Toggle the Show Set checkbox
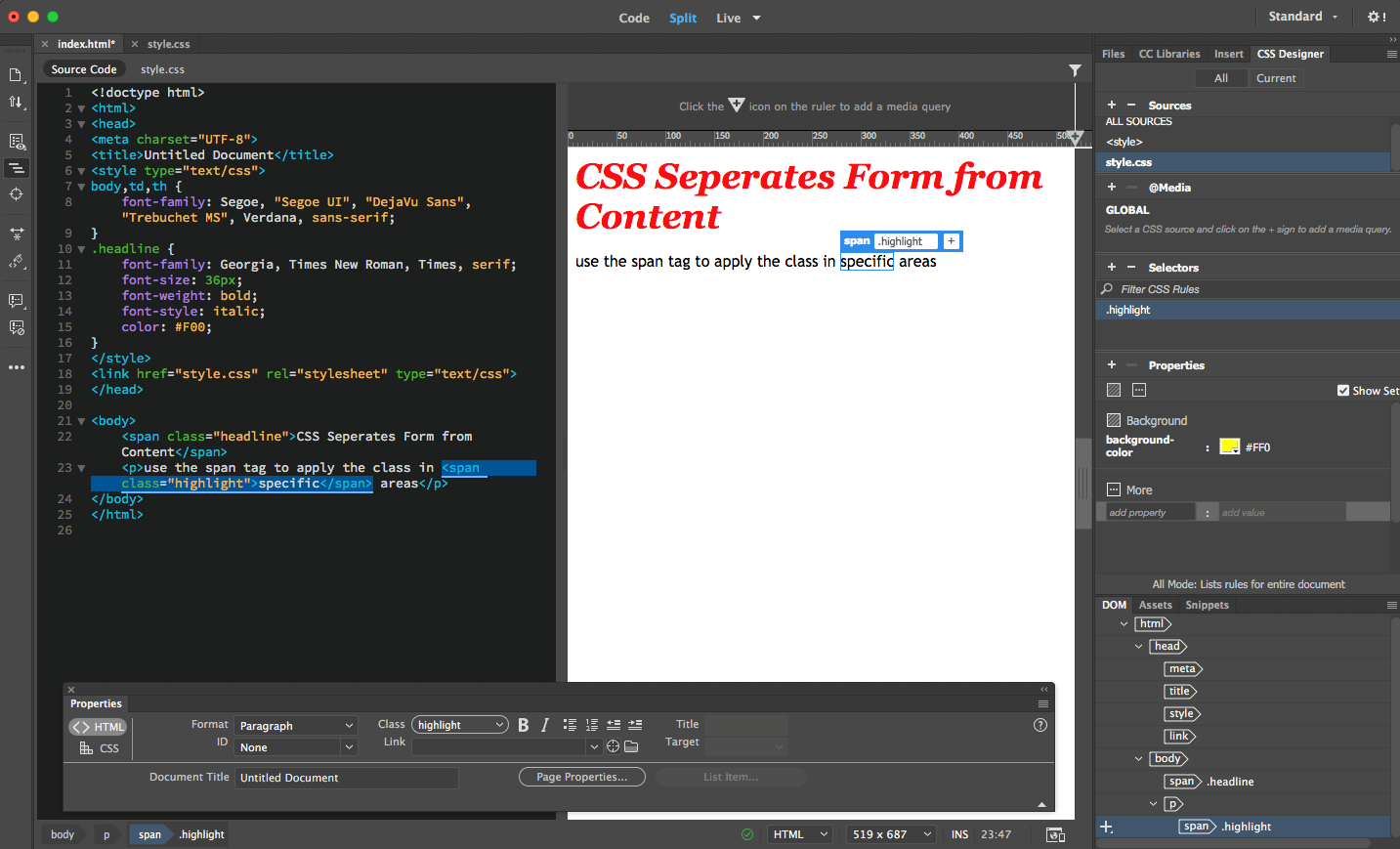1400x849 pixels. (x=1343, y=391)
